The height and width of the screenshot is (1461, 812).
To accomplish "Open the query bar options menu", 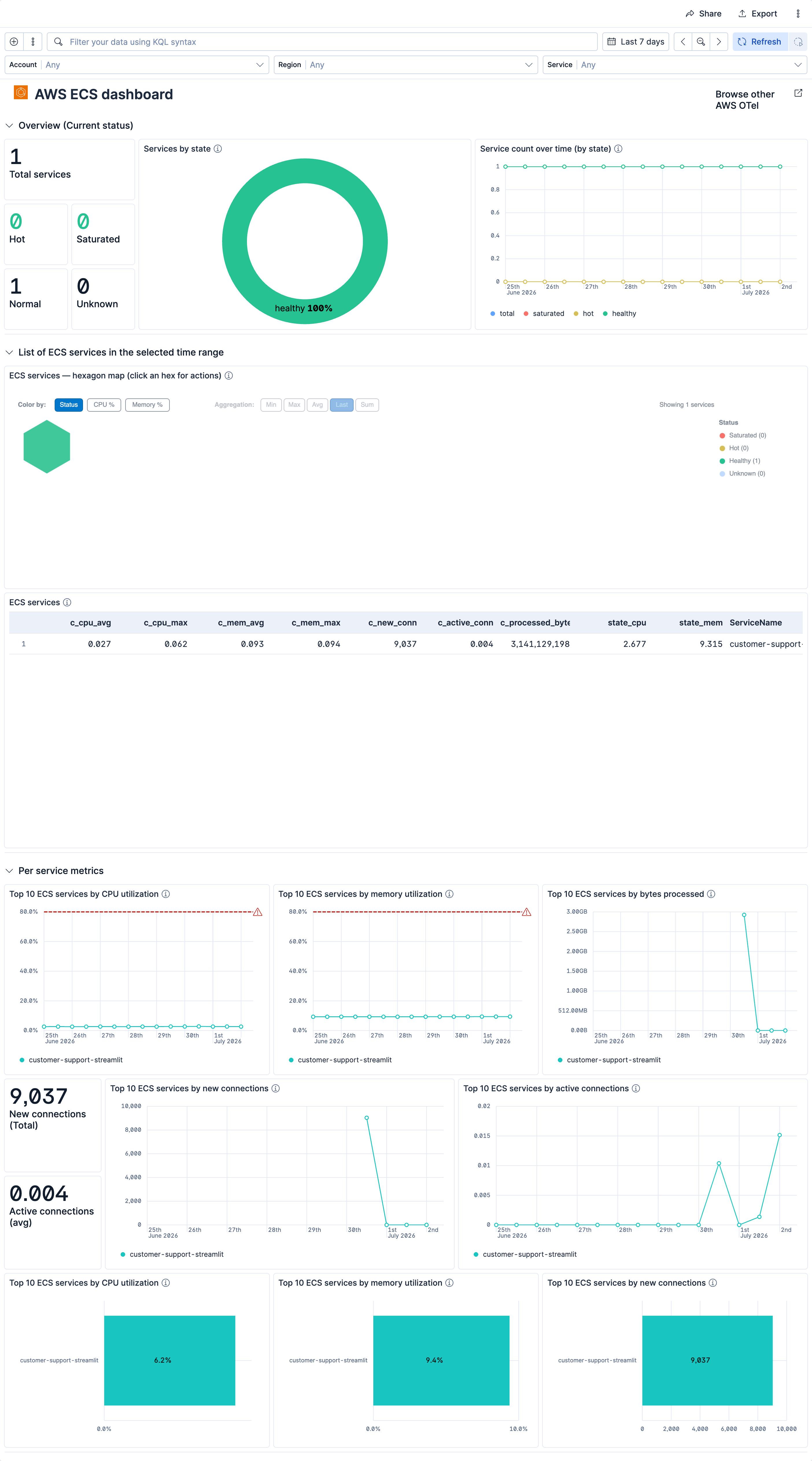I will (x=33, y=41).
